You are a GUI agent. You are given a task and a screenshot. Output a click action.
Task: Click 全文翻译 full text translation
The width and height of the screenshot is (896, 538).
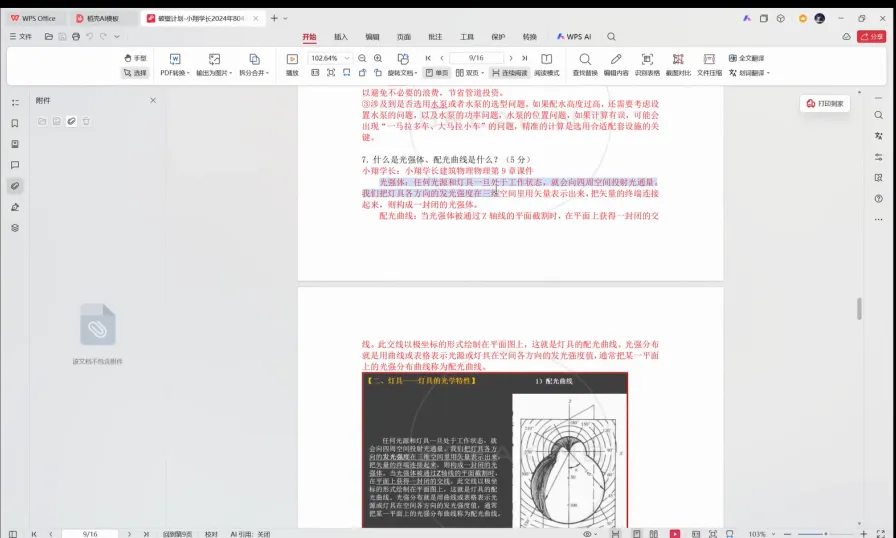click(746, 58)
